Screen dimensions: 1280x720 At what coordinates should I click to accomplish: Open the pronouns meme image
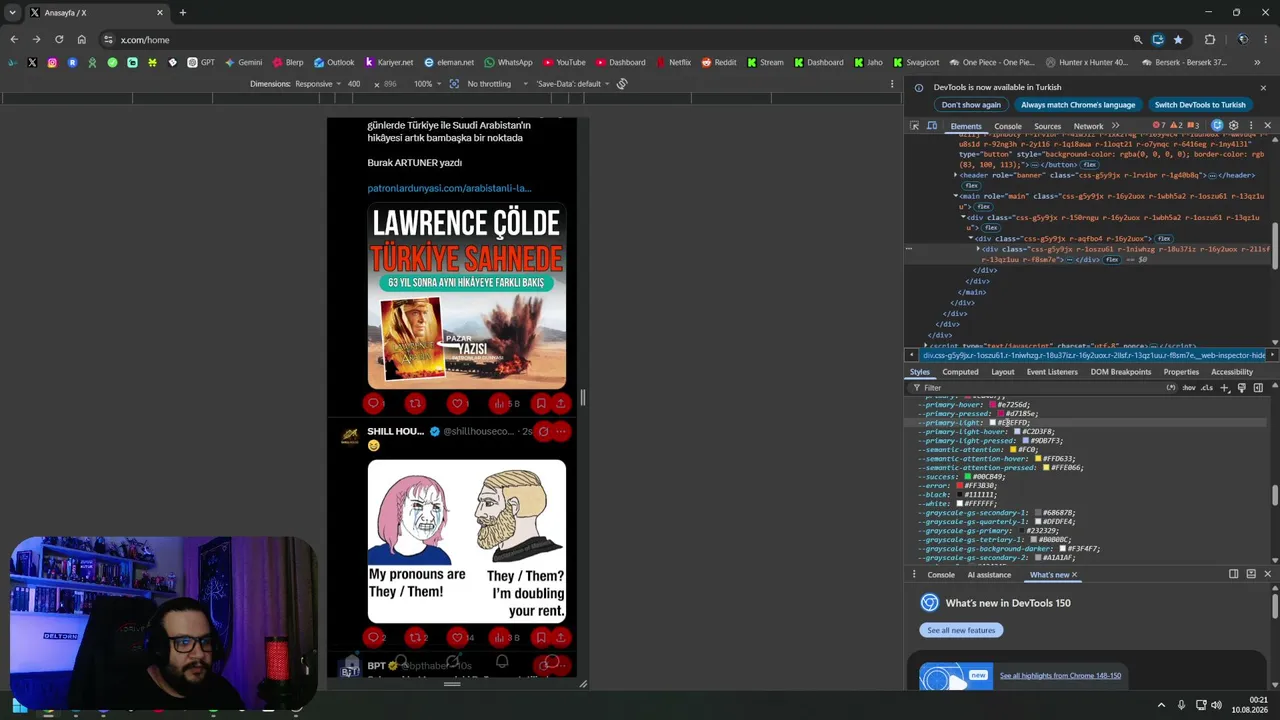coord(467,541)
